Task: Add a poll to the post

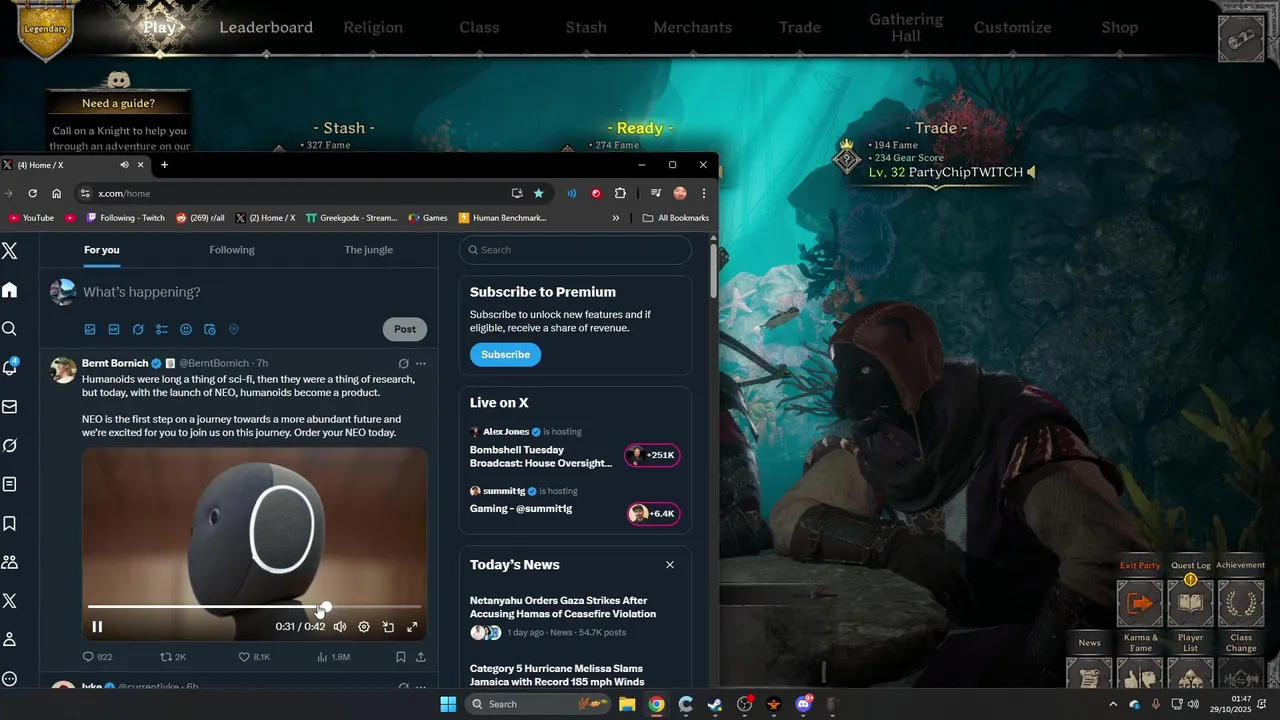Action: [162, 329]
